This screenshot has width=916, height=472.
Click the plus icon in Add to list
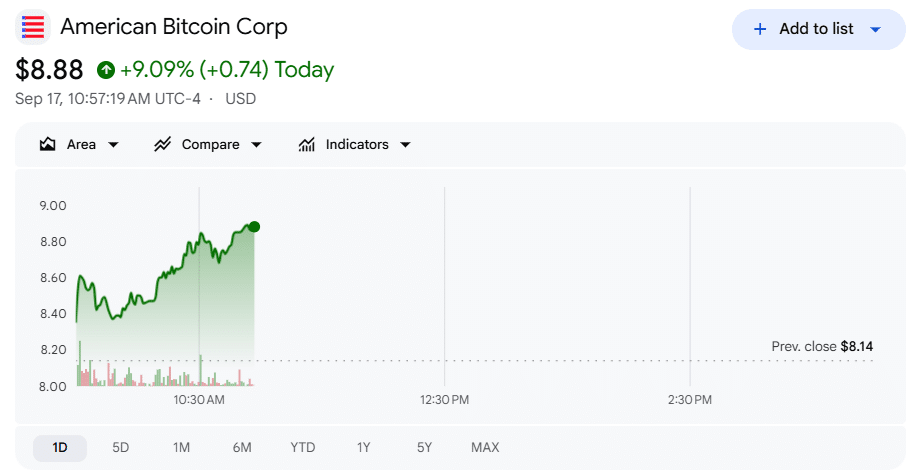click(x=759, y=29)
